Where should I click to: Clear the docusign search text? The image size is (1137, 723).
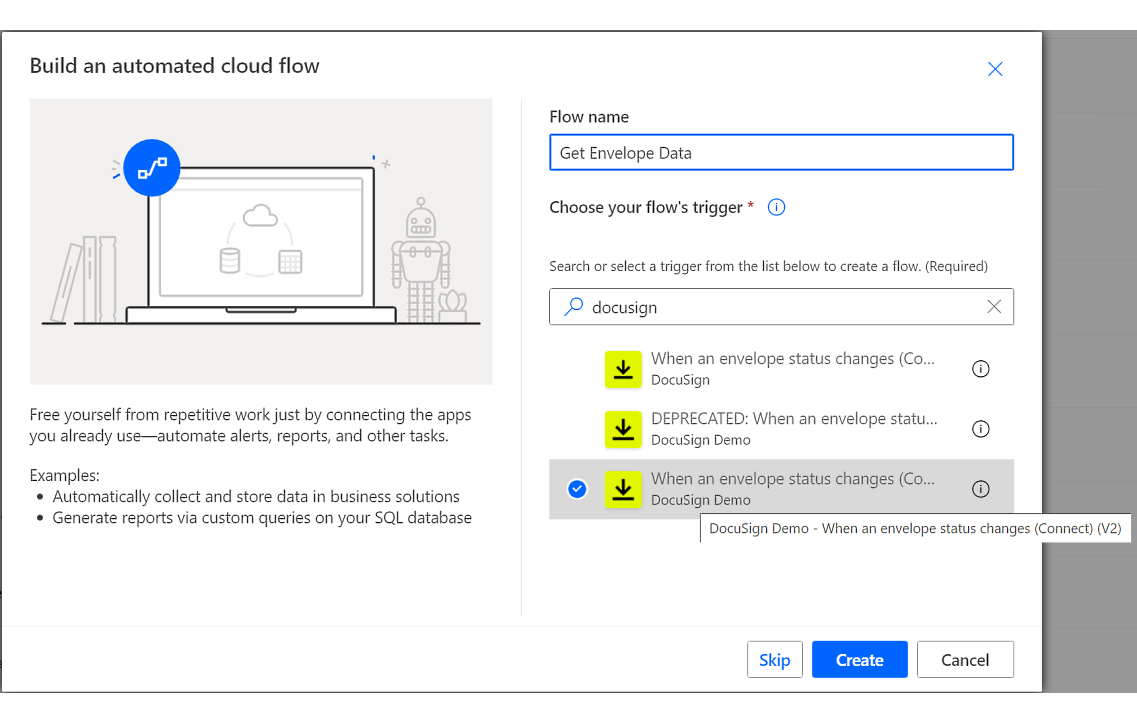tap(994, 306)
